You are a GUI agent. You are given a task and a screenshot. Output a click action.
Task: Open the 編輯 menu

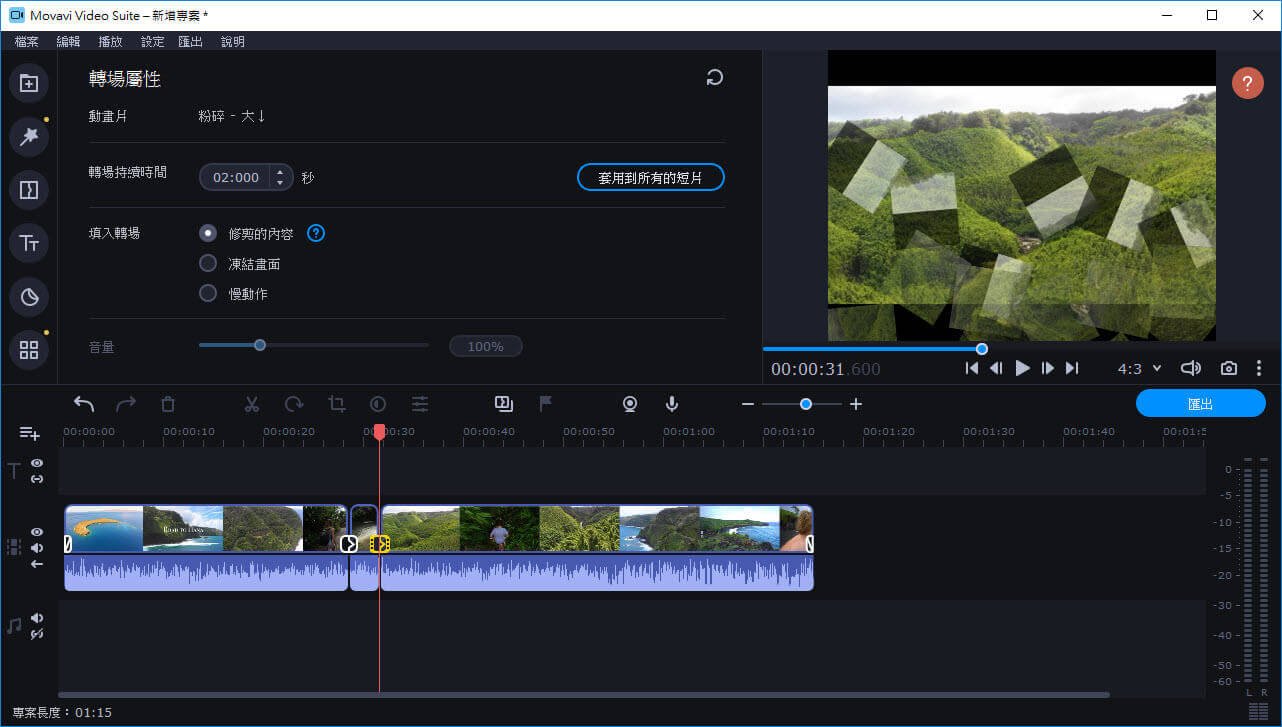(x=68, y=42)
